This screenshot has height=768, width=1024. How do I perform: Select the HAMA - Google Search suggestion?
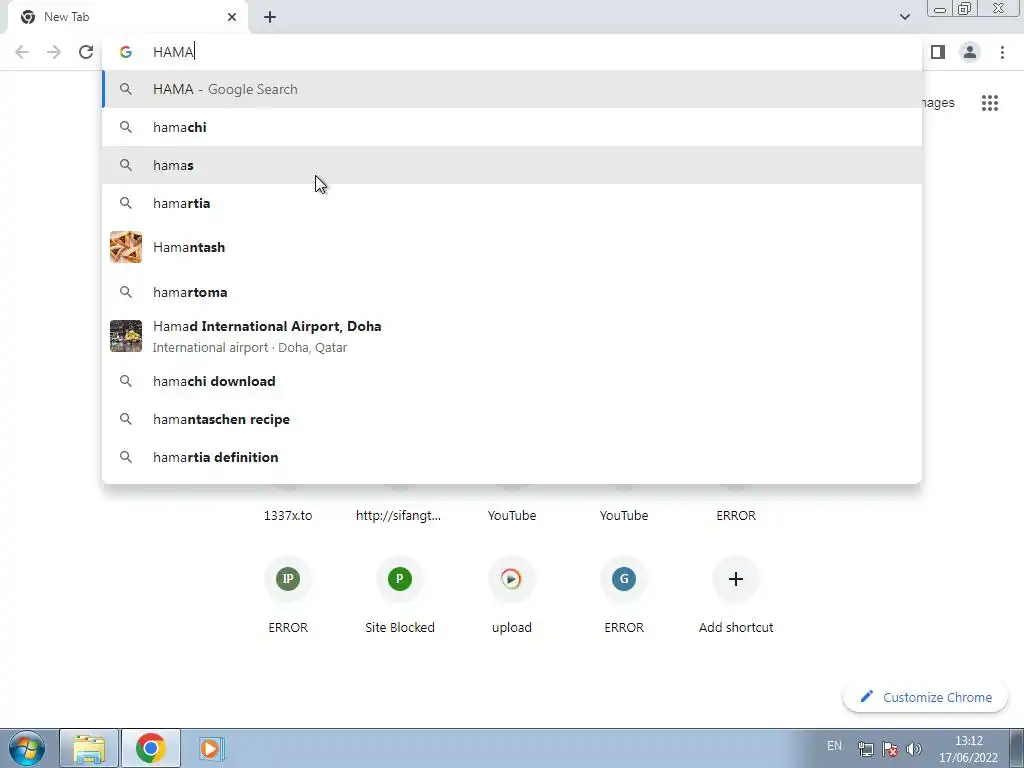(512, 89)
